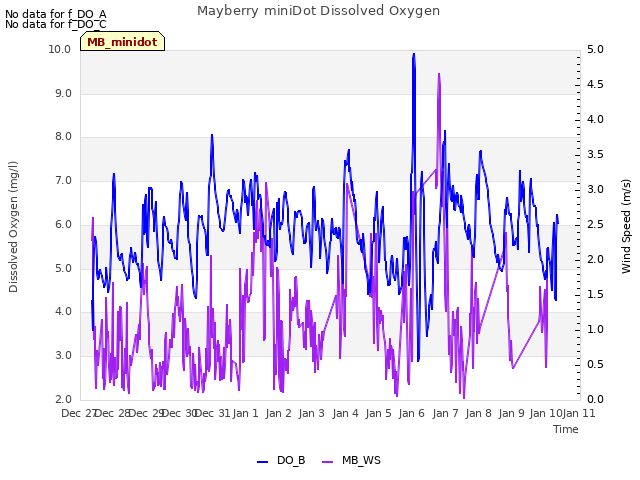Click the '2.0' left axis value
Screen dimensions: 640x480
pos(63,399)
